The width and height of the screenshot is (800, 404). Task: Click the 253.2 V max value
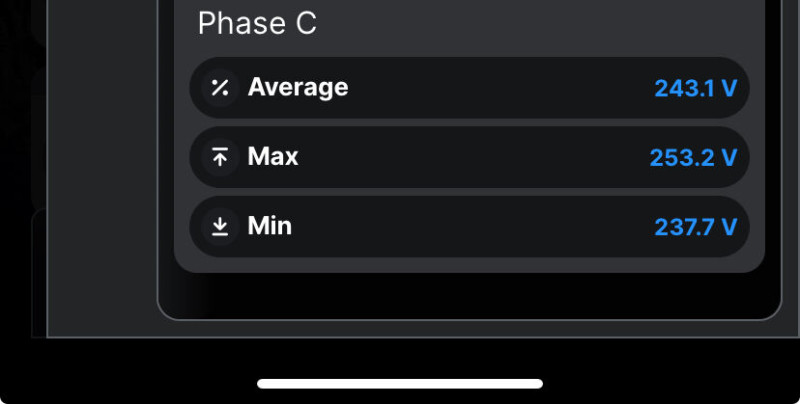point(693,158)
